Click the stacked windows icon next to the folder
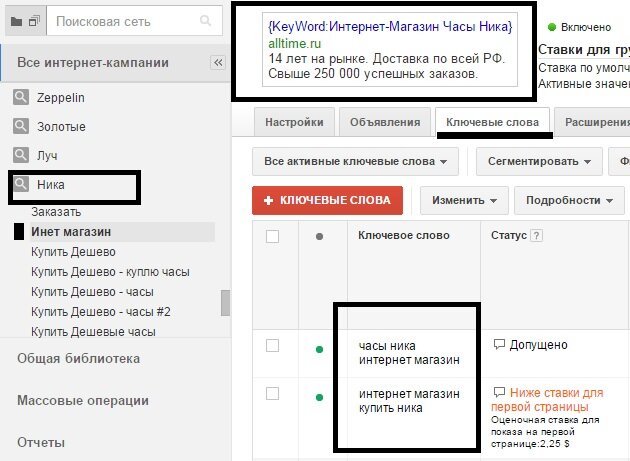Viewport: 630px width, 461px height. 35,21
